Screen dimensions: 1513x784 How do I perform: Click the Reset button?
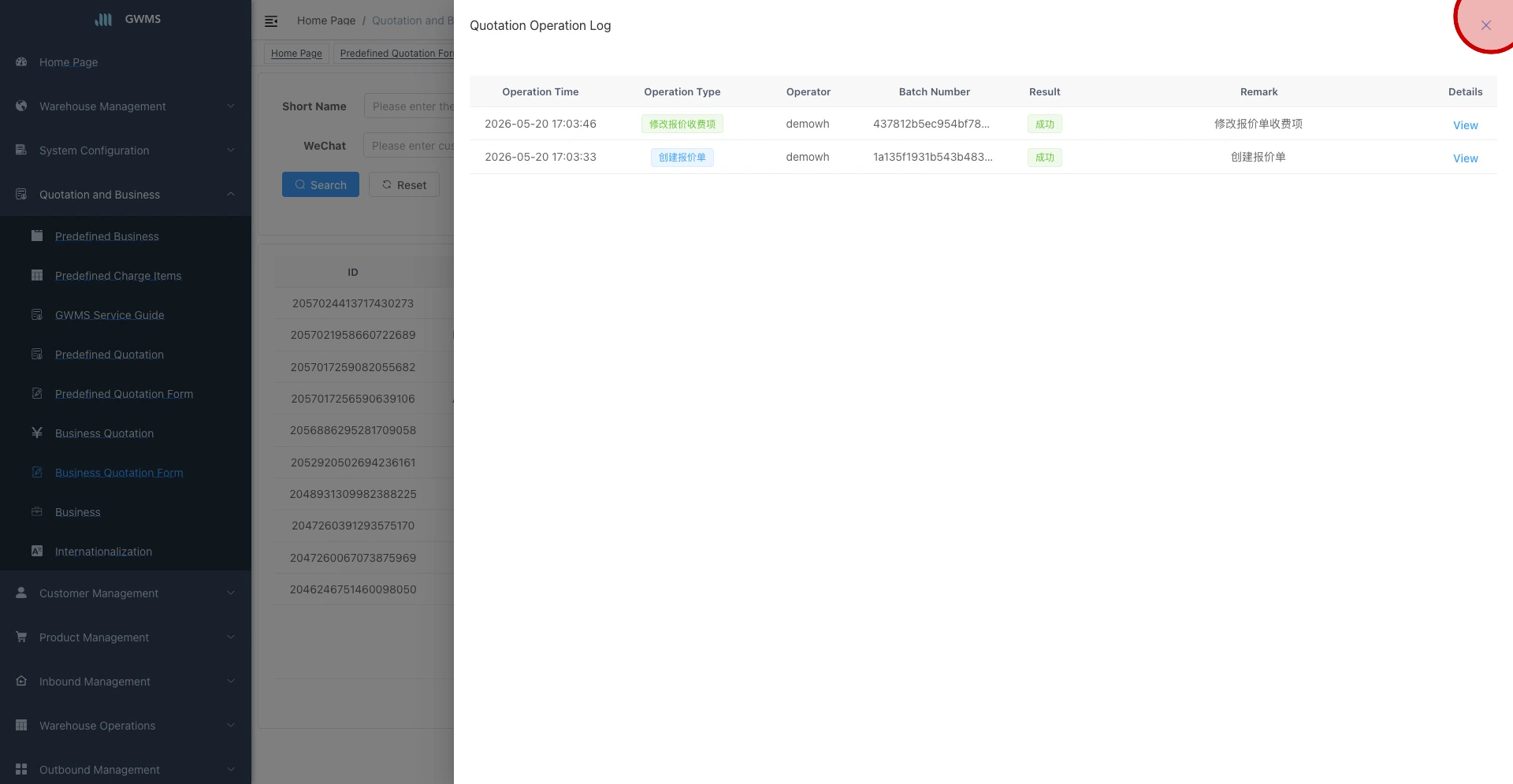(404, 184)
